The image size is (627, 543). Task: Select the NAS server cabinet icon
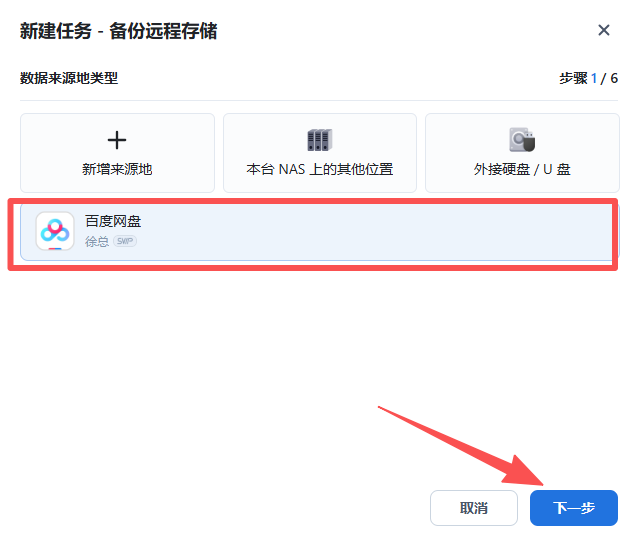point(319,140)
